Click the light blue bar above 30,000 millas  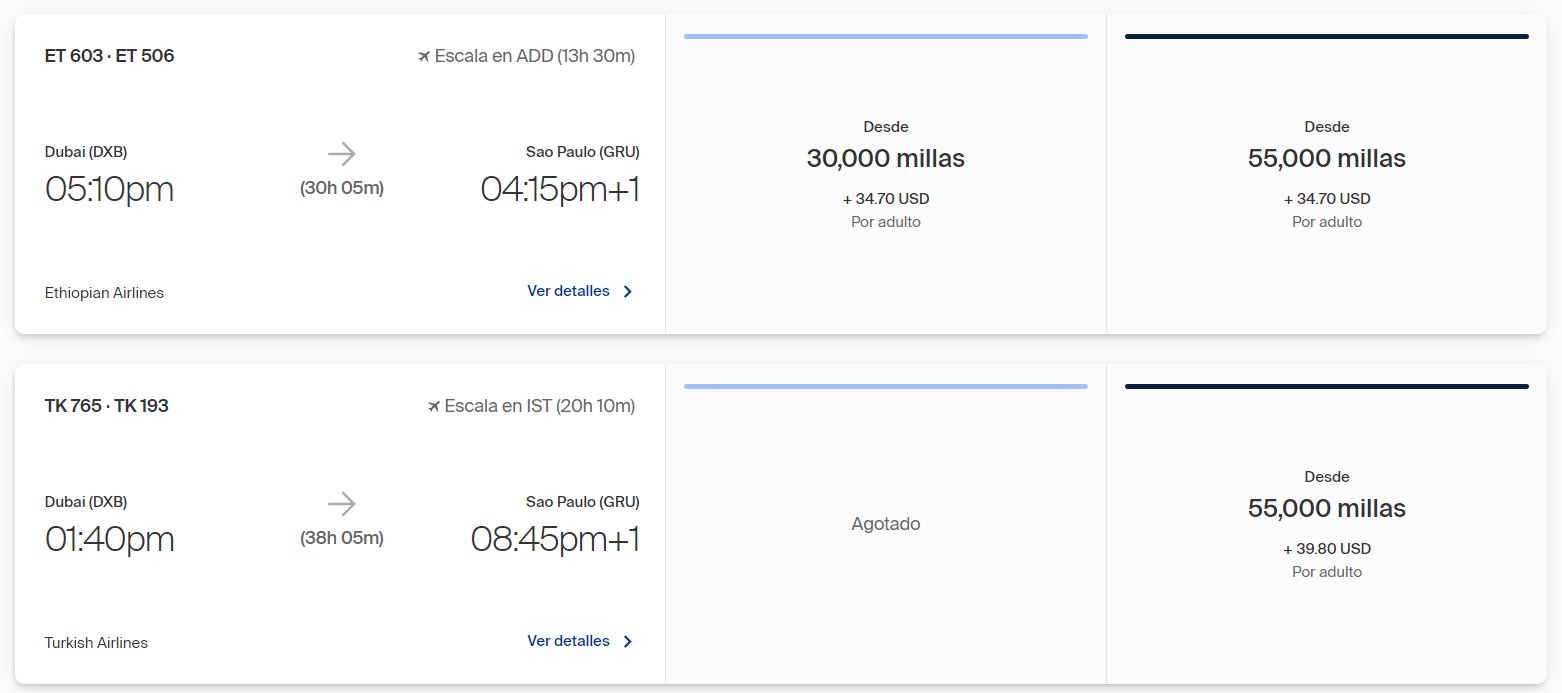[x=886, y=37]
